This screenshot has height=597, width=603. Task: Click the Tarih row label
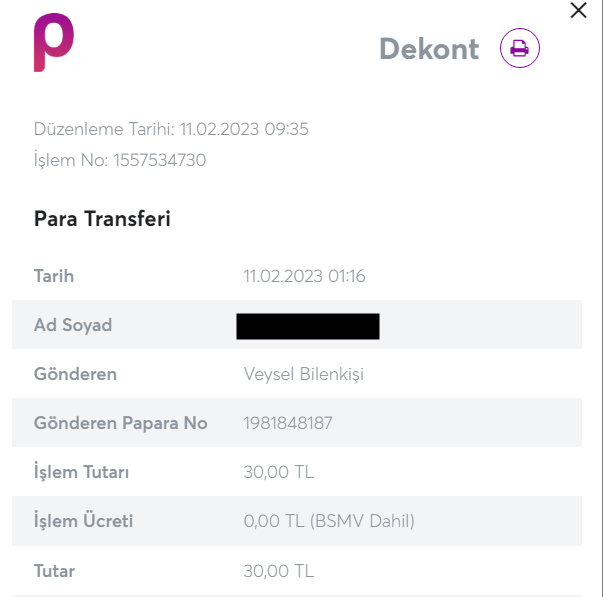click(x=54, y=276)
